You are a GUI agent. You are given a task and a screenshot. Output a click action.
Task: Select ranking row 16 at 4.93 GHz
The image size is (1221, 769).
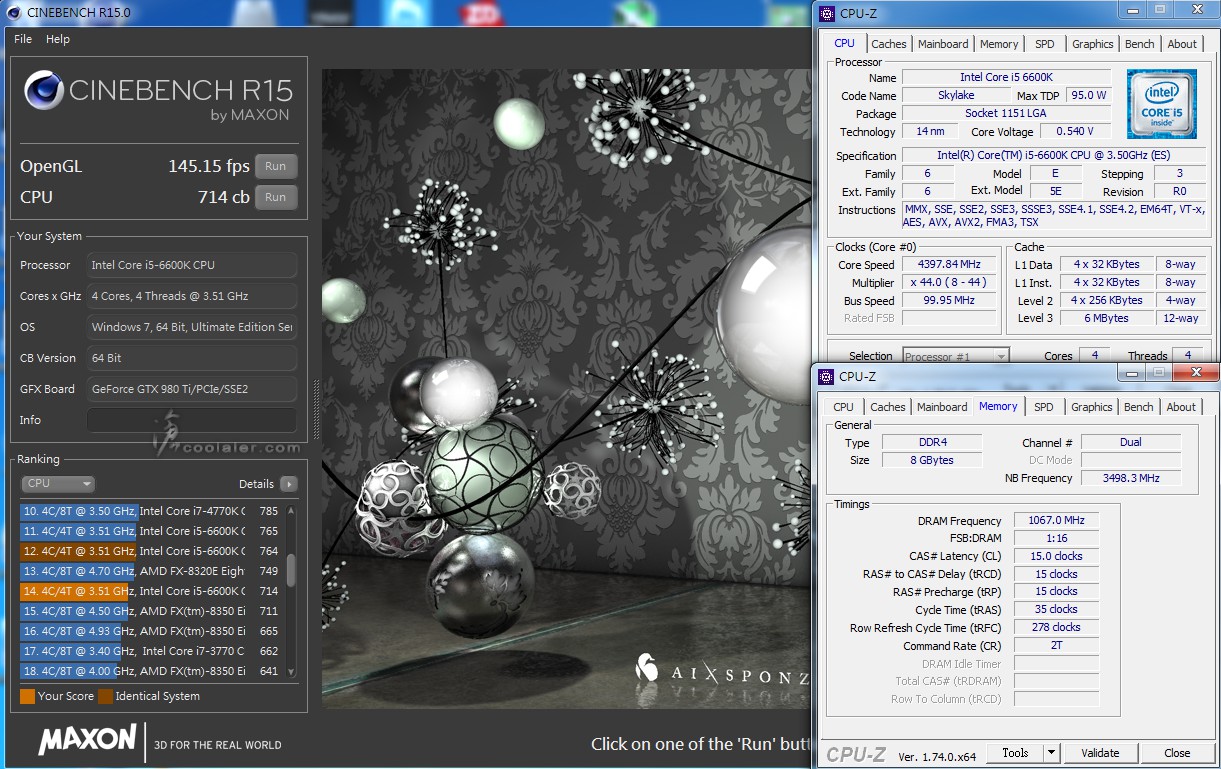(151, 631)
